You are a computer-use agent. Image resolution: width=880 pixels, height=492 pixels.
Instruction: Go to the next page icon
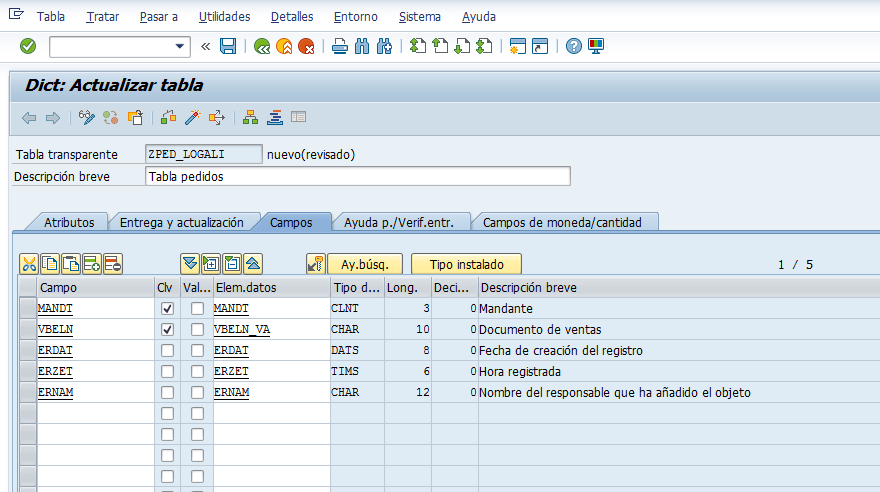click(x=462, y=46)
